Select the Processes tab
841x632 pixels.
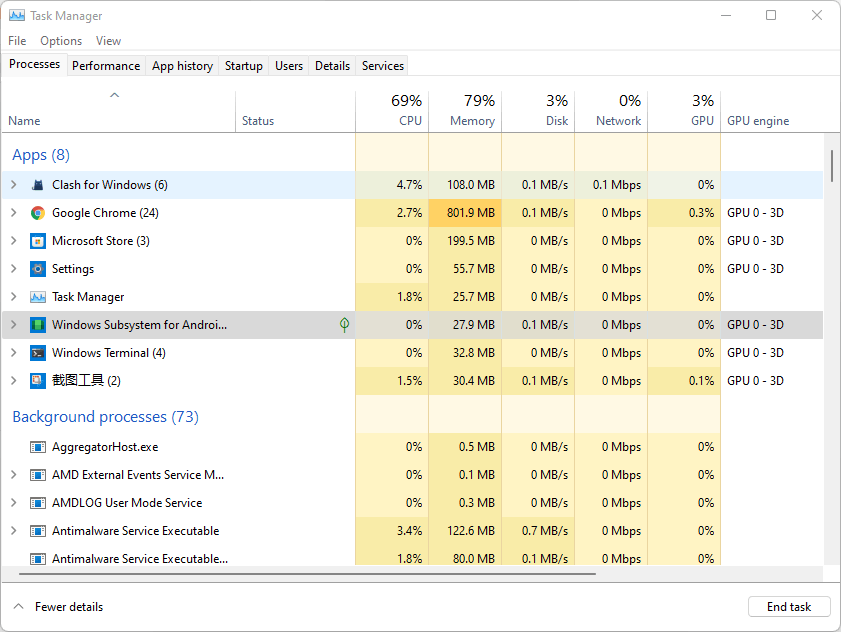click(x=34, y=64)
